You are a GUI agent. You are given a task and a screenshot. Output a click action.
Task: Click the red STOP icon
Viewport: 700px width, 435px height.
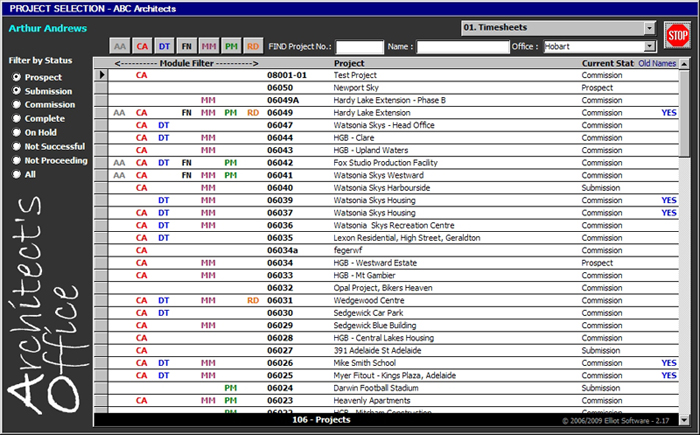point(677,36)
